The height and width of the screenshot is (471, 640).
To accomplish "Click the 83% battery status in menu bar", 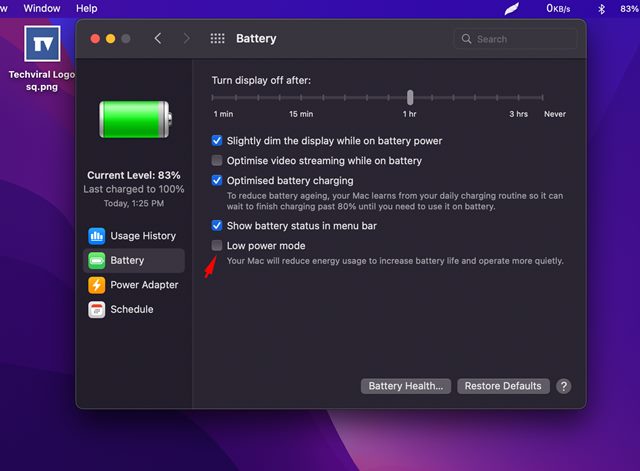I will click(629, 9).
